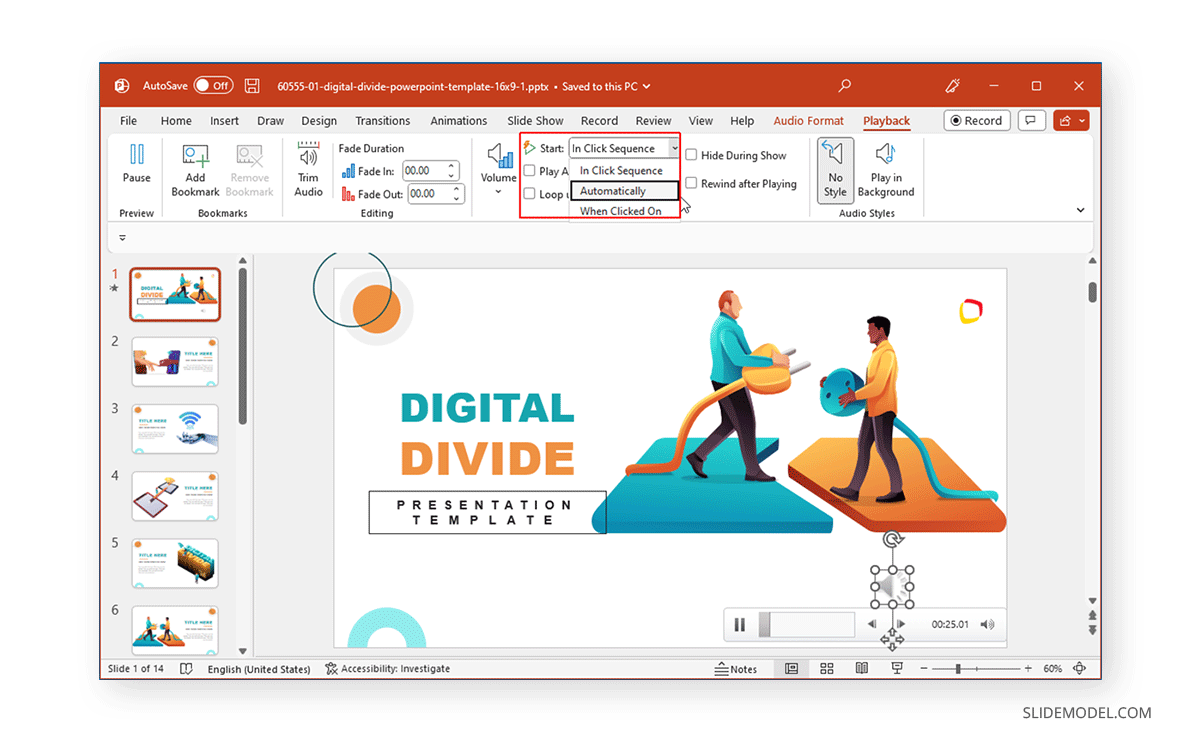Apply the Play in Background audio style
The image size is (1200, 743).
coord(884,168)
